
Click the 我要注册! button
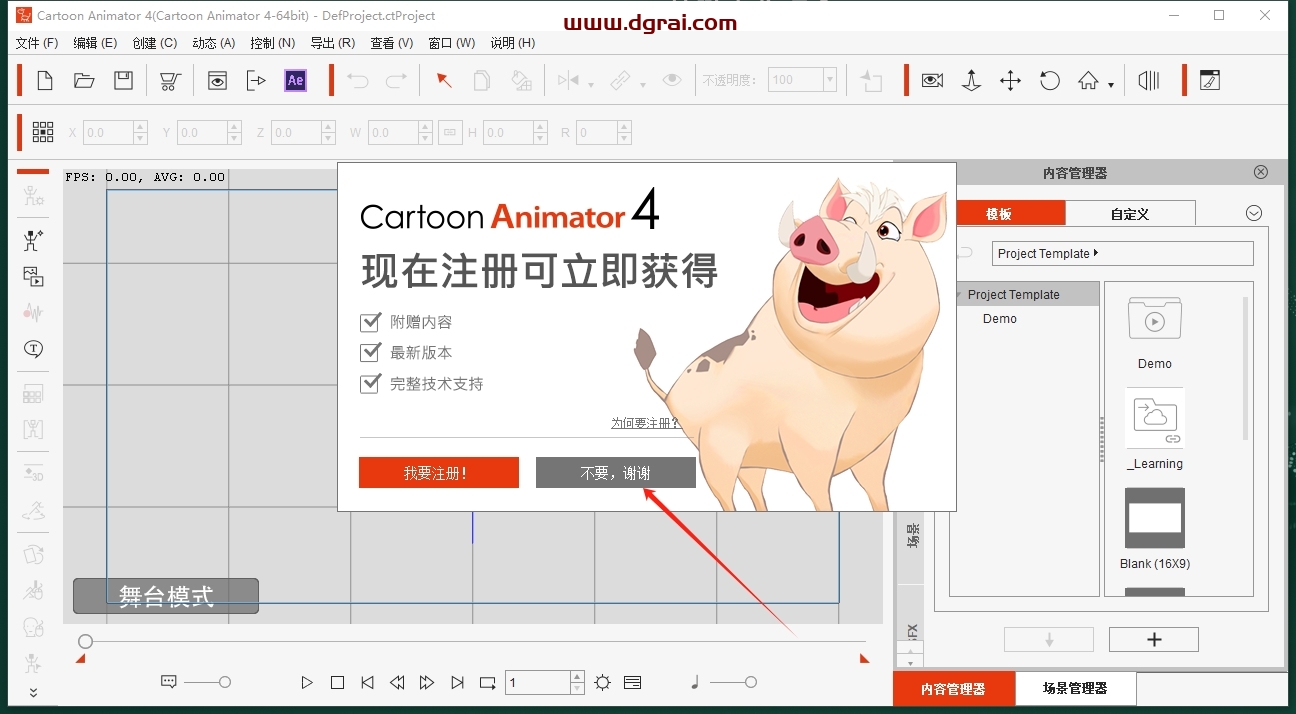pyautogui.click(x=438, y=473)
